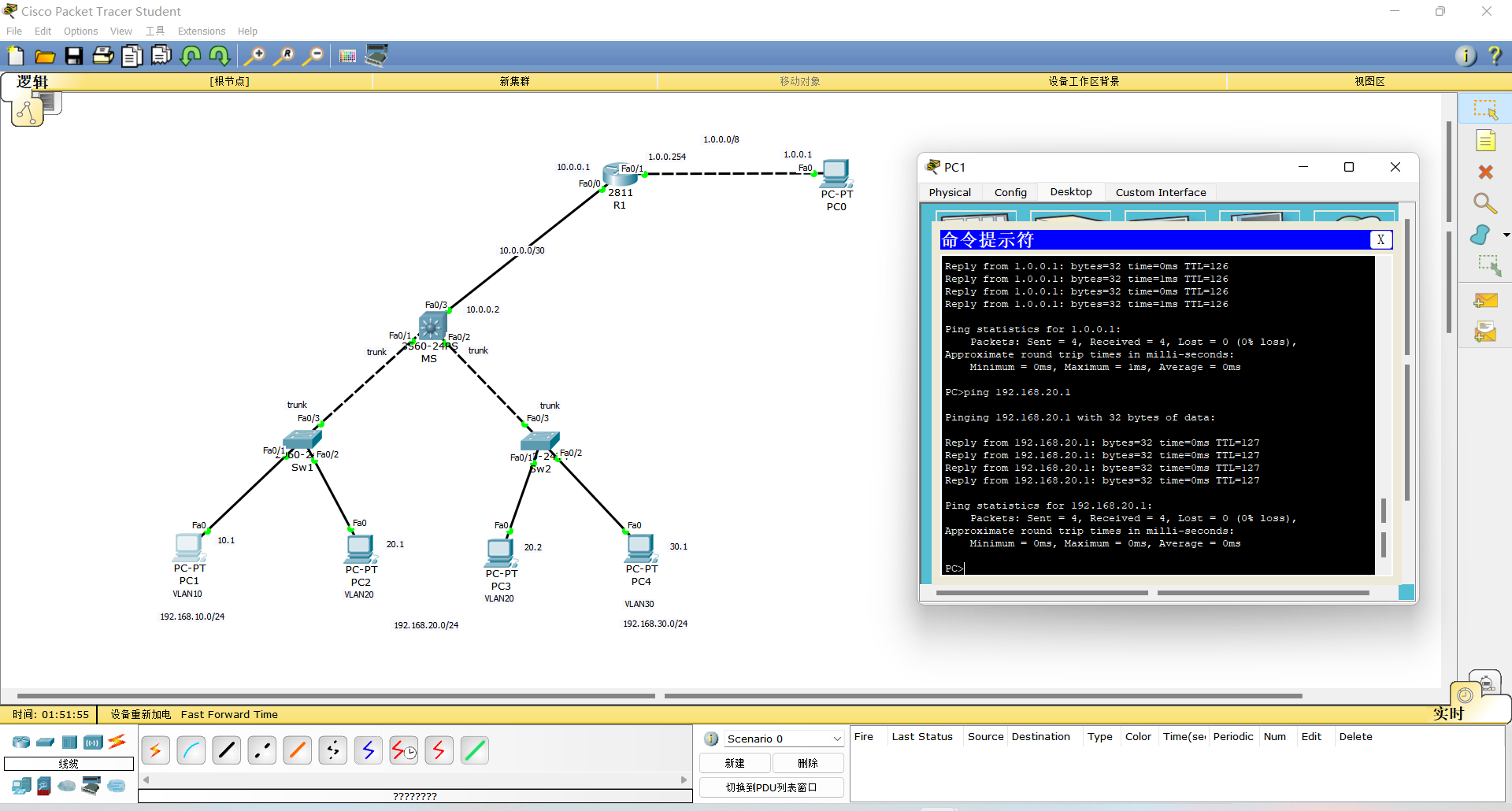Screen dimensions: 1512x811
Task: Choose the red X Delete tool
Action: tap(1485, 172)
